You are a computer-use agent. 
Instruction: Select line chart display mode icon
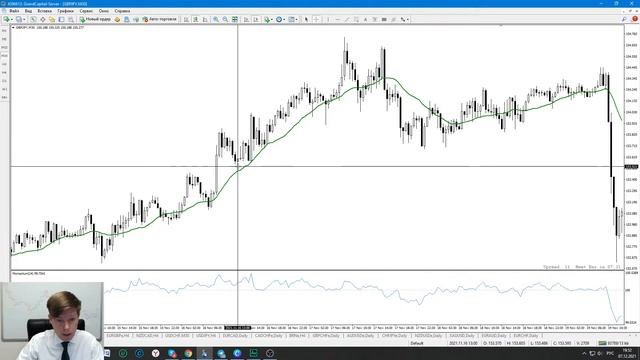point(205,19)
